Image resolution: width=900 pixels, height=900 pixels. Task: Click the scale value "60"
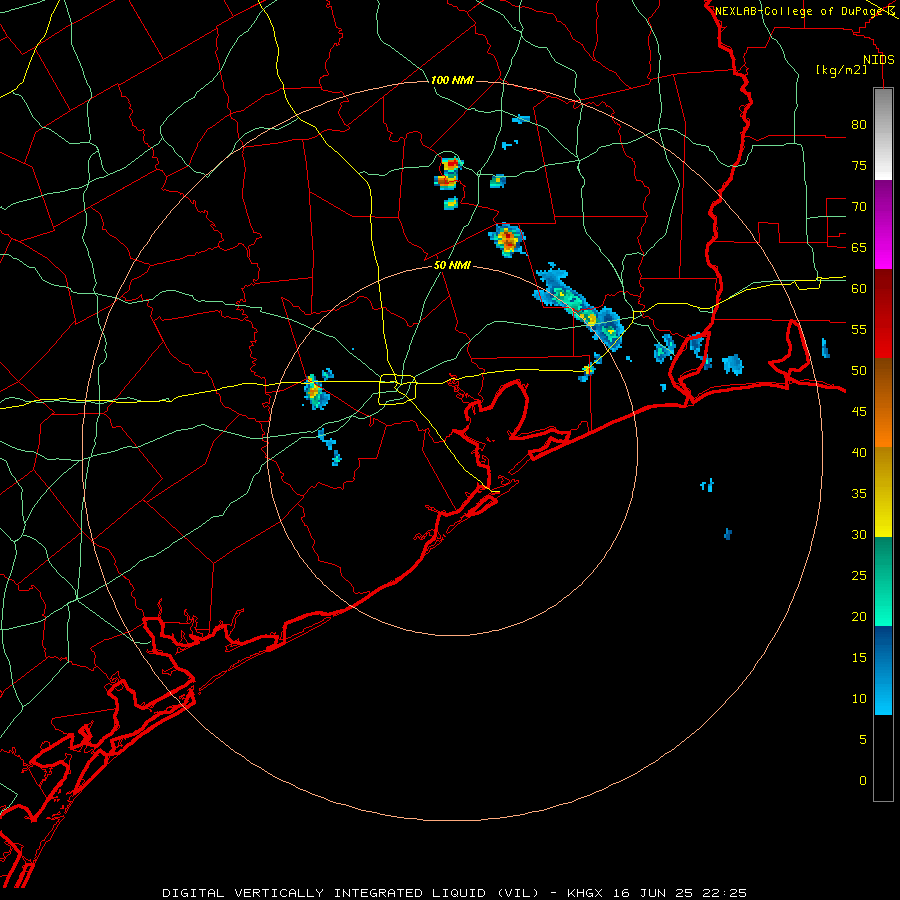(859, 289)
